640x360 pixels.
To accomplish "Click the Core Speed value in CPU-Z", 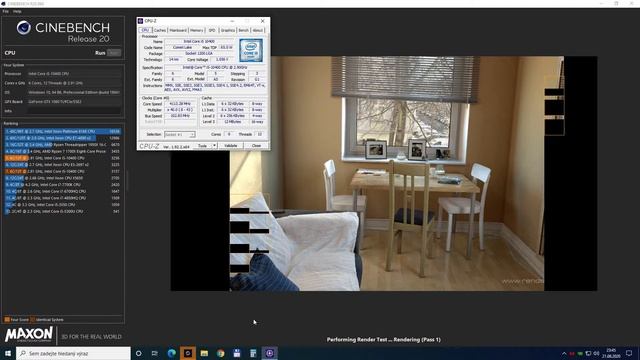I will click(180, 104).
